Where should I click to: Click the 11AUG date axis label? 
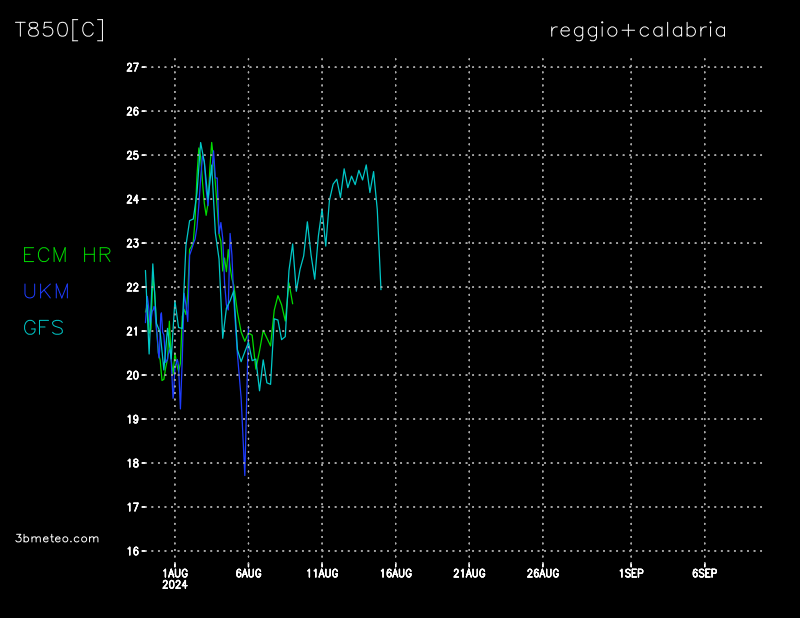click(x=322, y=574)
